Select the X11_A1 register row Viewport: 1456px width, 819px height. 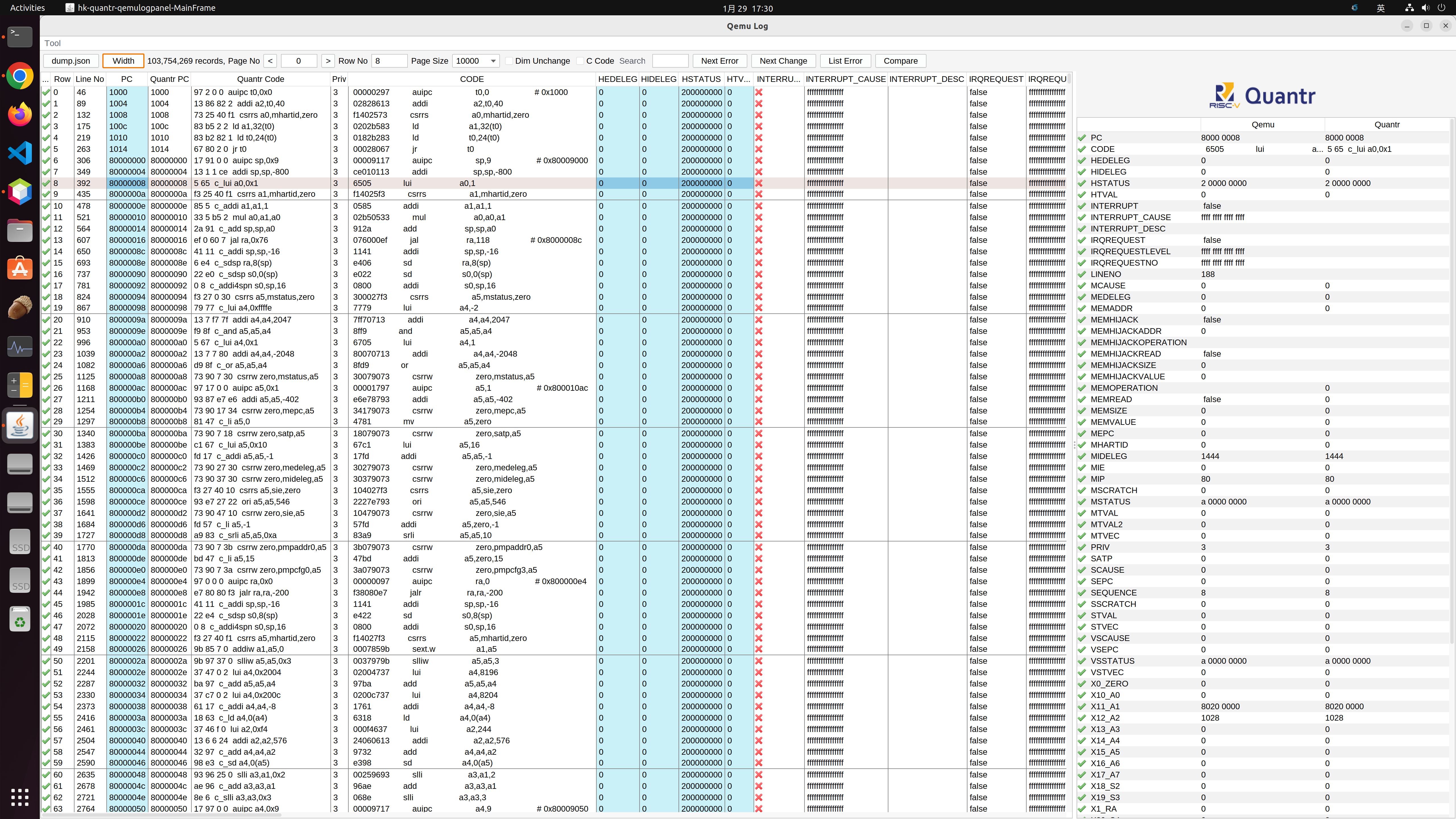[1263, 706]
